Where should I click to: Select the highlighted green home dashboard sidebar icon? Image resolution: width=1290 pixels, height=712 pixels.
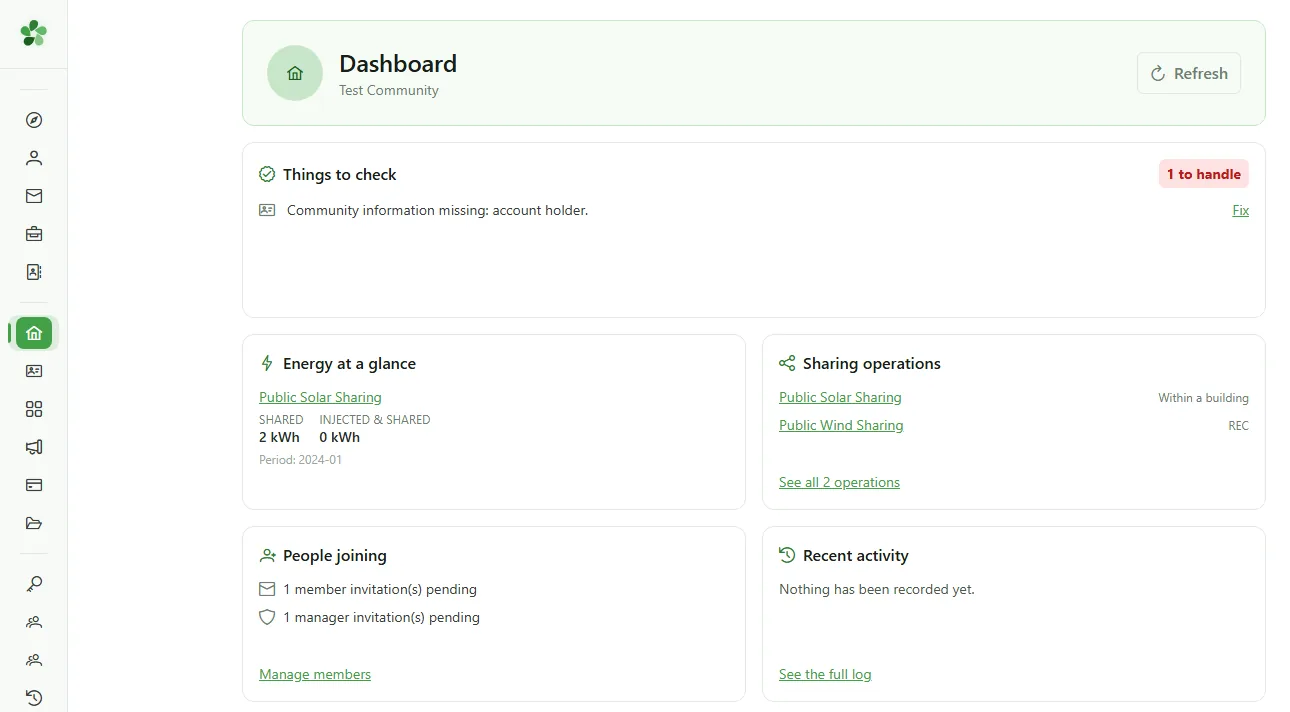click(34, 333)
